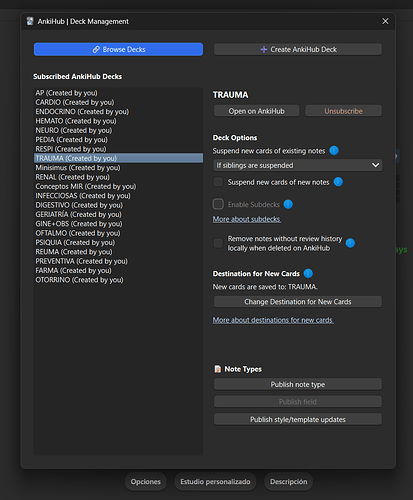Click the Publish field button

point(298,402)
